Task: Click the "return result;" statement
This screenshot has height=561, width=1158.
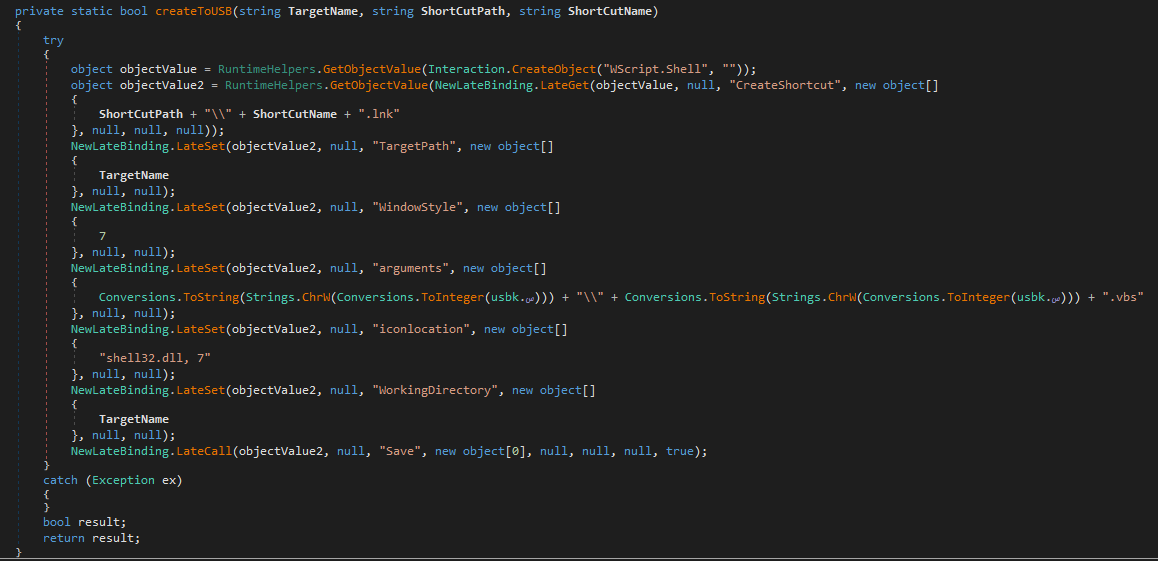Action: coord(92,538)
